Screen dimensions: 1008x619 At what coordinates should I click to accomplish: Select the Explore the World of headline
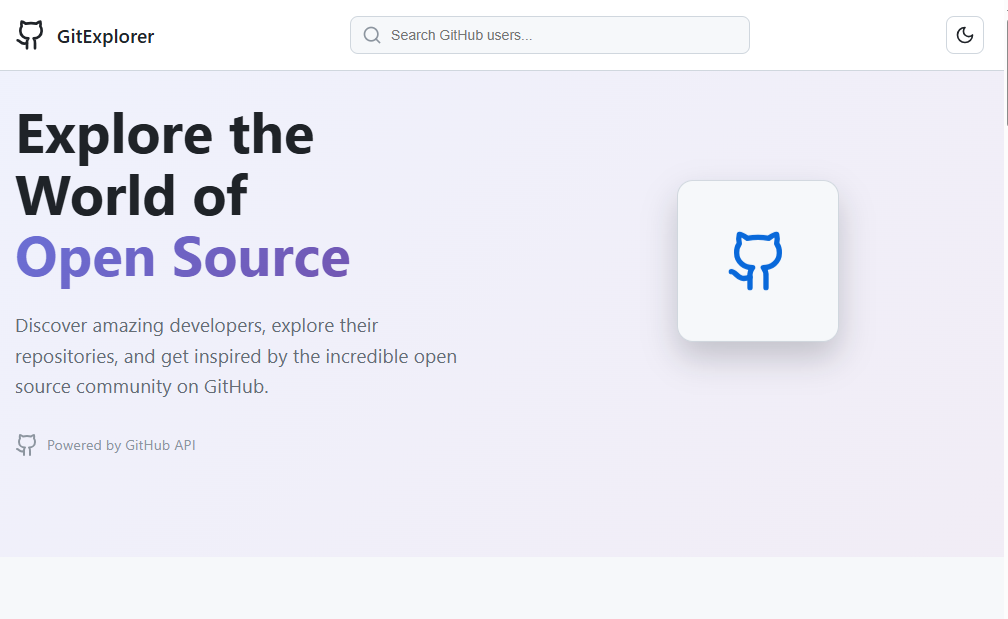[163, 165]
